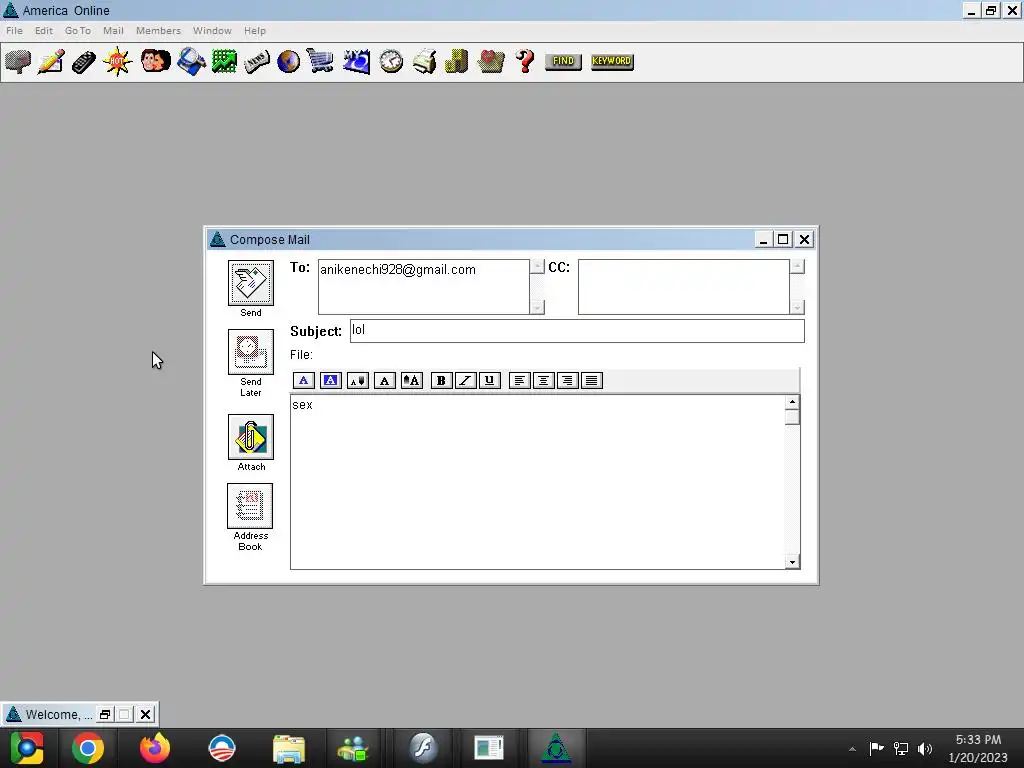Click the normal font size A icon

[385, 380]
